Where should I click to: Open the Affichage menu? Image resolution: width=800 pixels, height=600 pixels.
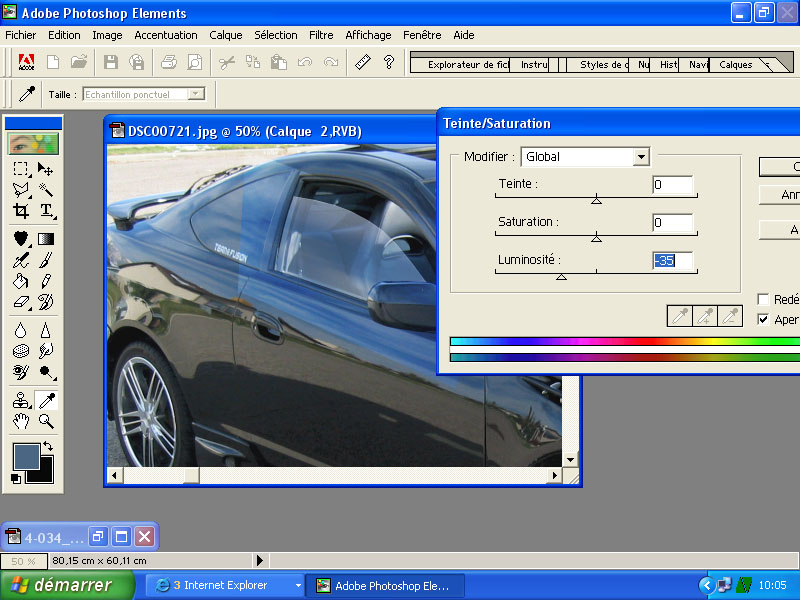pos(368,35)
